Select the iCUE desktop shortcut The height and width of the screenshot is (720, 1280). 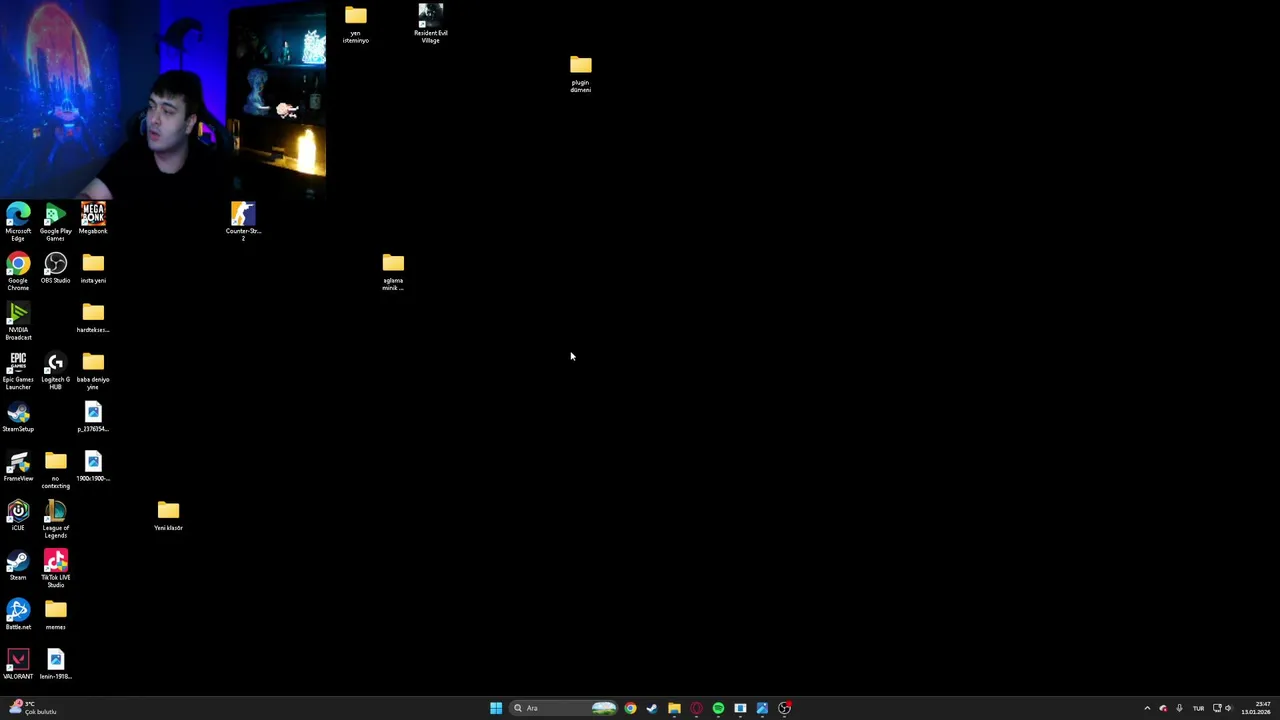(x=18, y=516)
